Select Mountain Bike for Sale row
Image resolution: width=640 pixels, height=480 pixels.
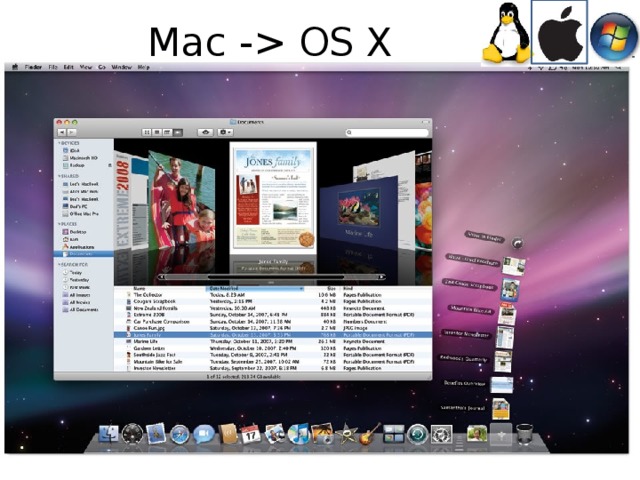click(x=273, y=362)
